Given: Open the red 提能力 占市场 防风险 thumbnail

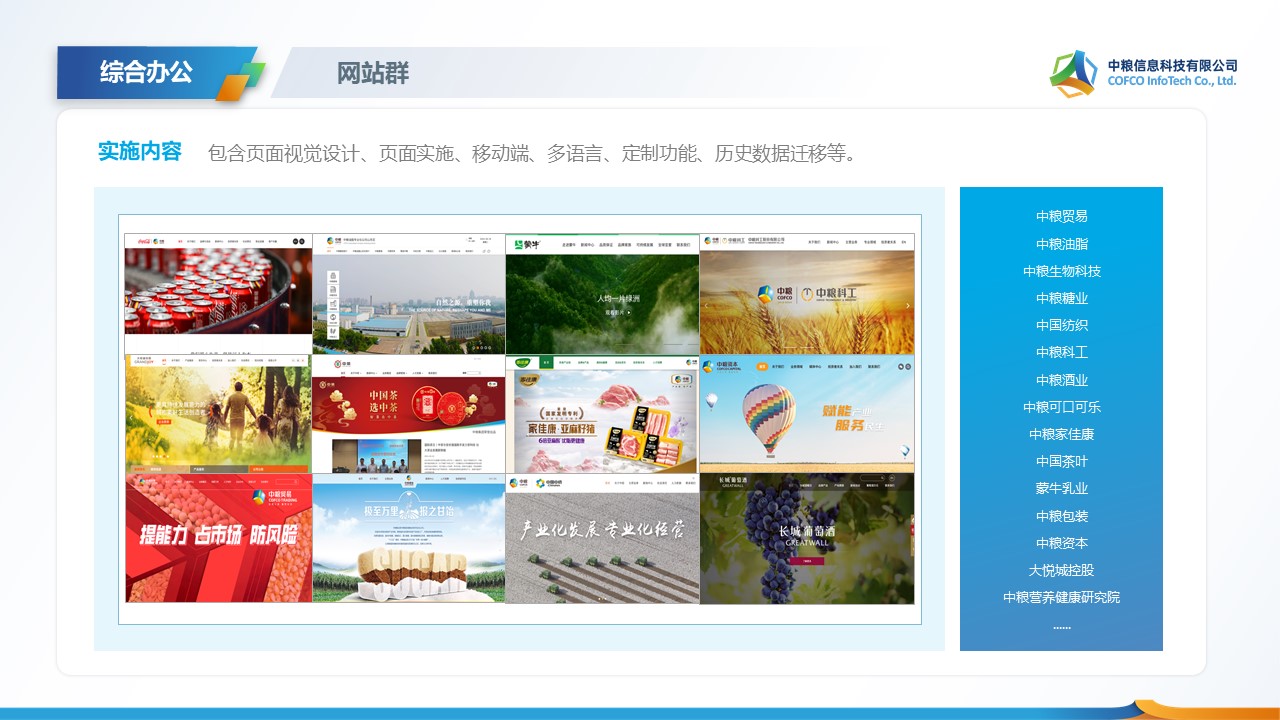Looking at the screenshot, I should point(218,540).
